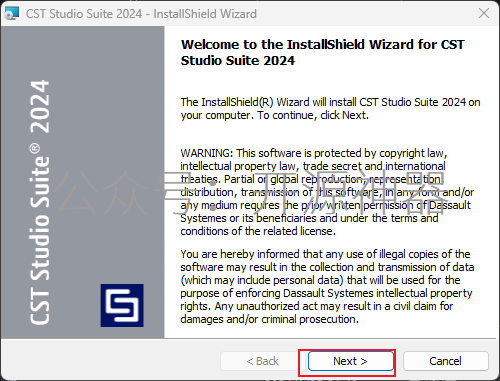The height and width of the screenshot is (381, 500).
Task: Click the gray sidebar panel background
Action: tap(82, 182)
